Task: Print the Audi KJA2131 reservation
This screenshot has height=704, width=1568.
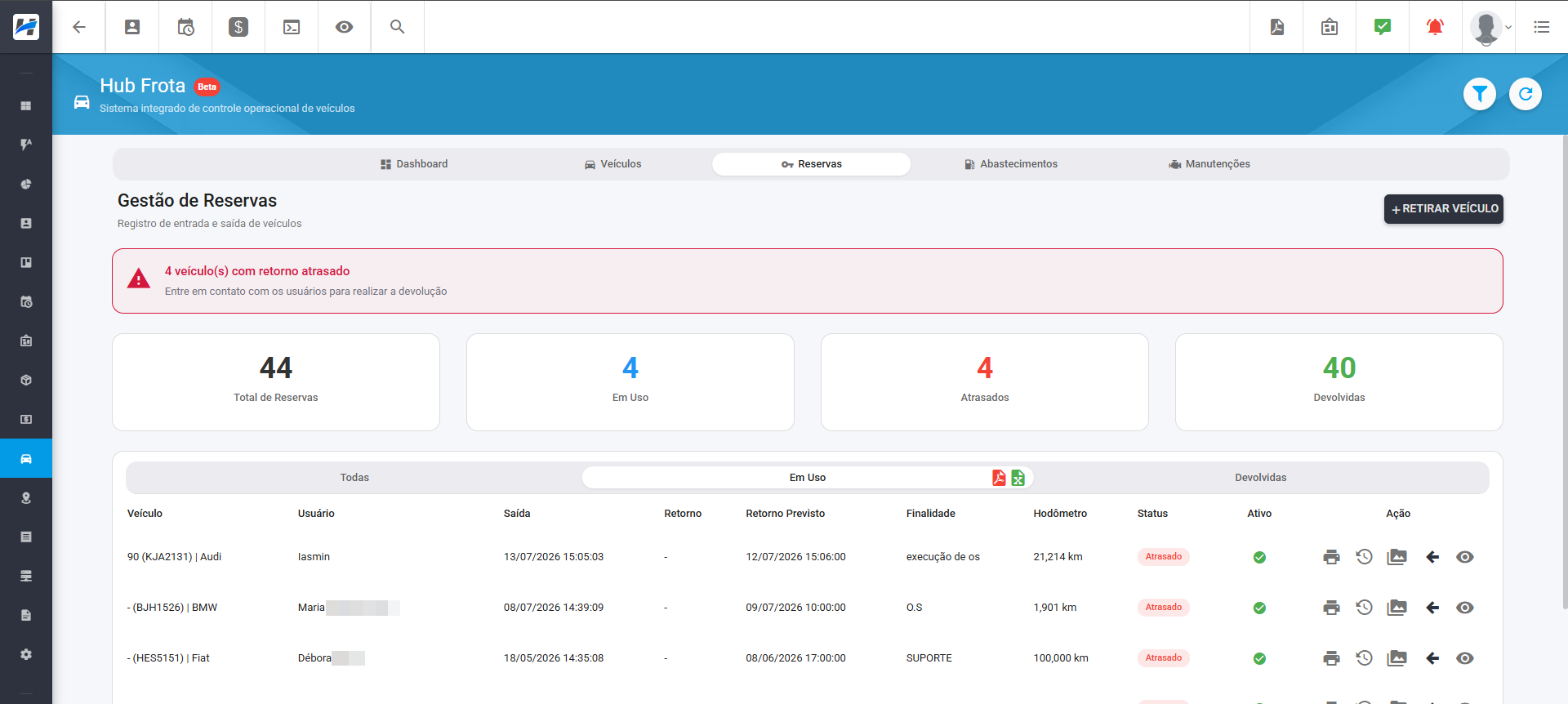Action: 1331,557
